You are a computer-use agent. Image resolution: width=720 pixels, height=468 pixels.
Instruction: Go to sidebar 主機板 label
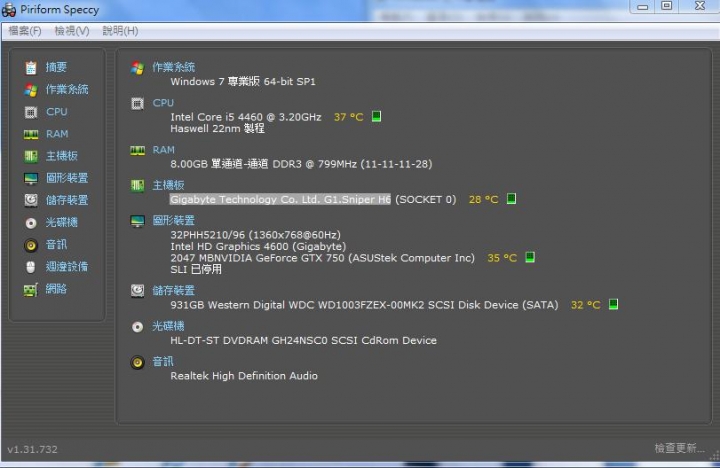click(x=62, y=156)
